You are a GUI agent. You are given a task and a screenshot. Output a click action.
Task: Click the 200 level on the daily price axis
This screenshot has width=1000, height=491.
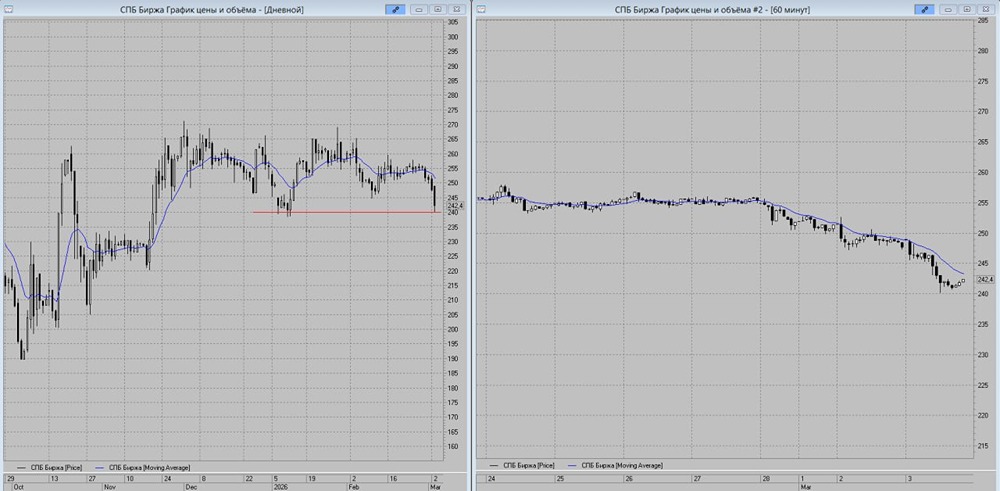coord(452,330)
